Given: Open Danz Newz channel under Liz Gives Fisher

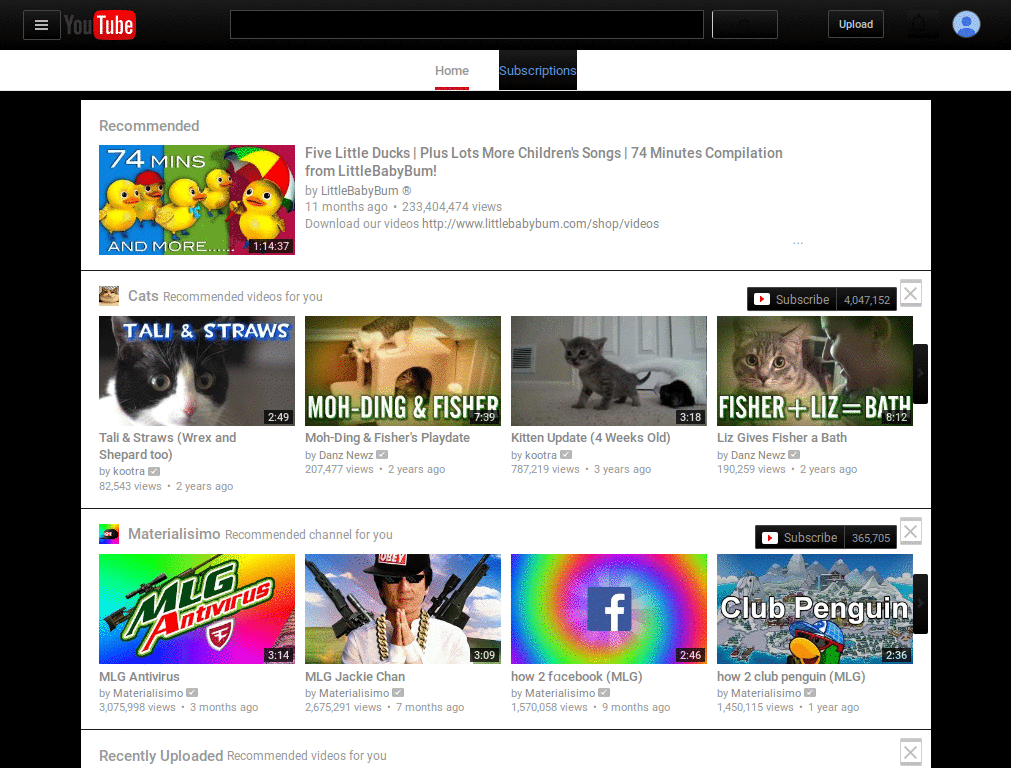Looking at the screenshot, I should pos(758,455).
